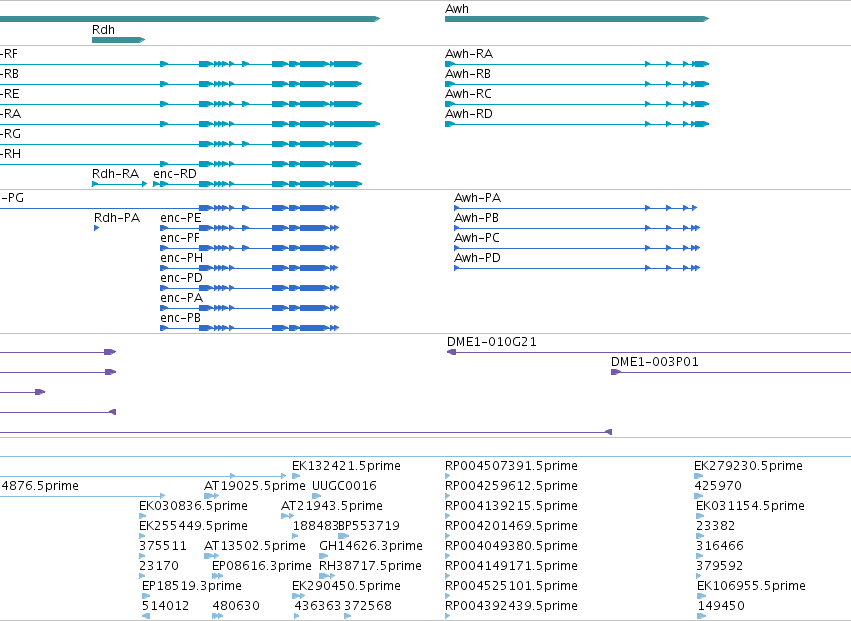Viewport: 851px width, 621px height.
Task: Open the Awh-RC transcript label
Action: click(x=468, y=94)
